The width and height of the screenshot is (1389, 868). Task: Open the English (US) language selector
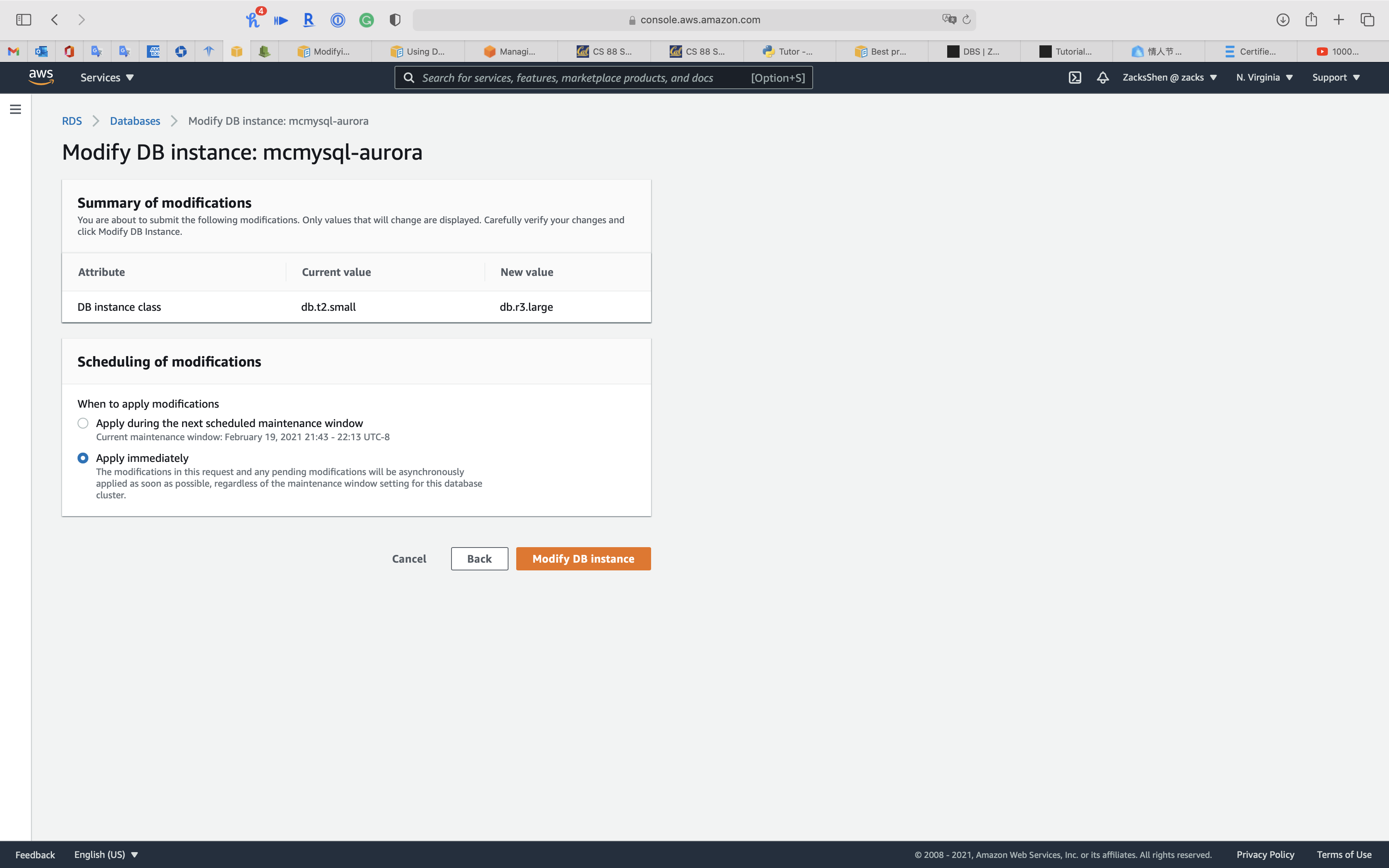click(x=106, y=854)
